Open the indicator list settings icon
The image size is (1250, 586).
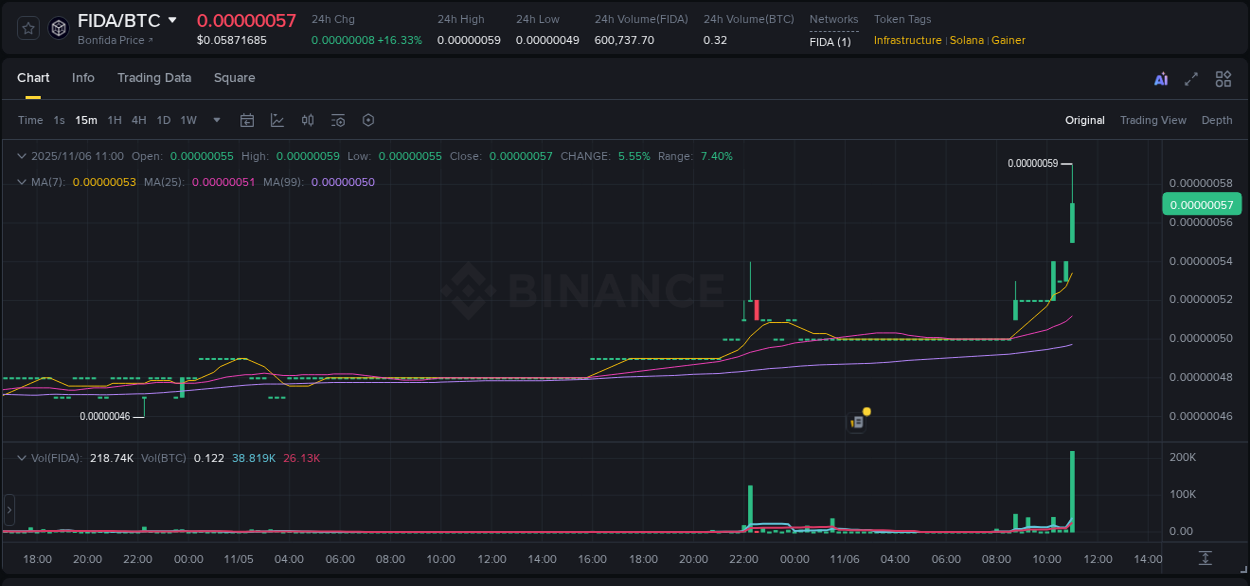click(338, 120)
